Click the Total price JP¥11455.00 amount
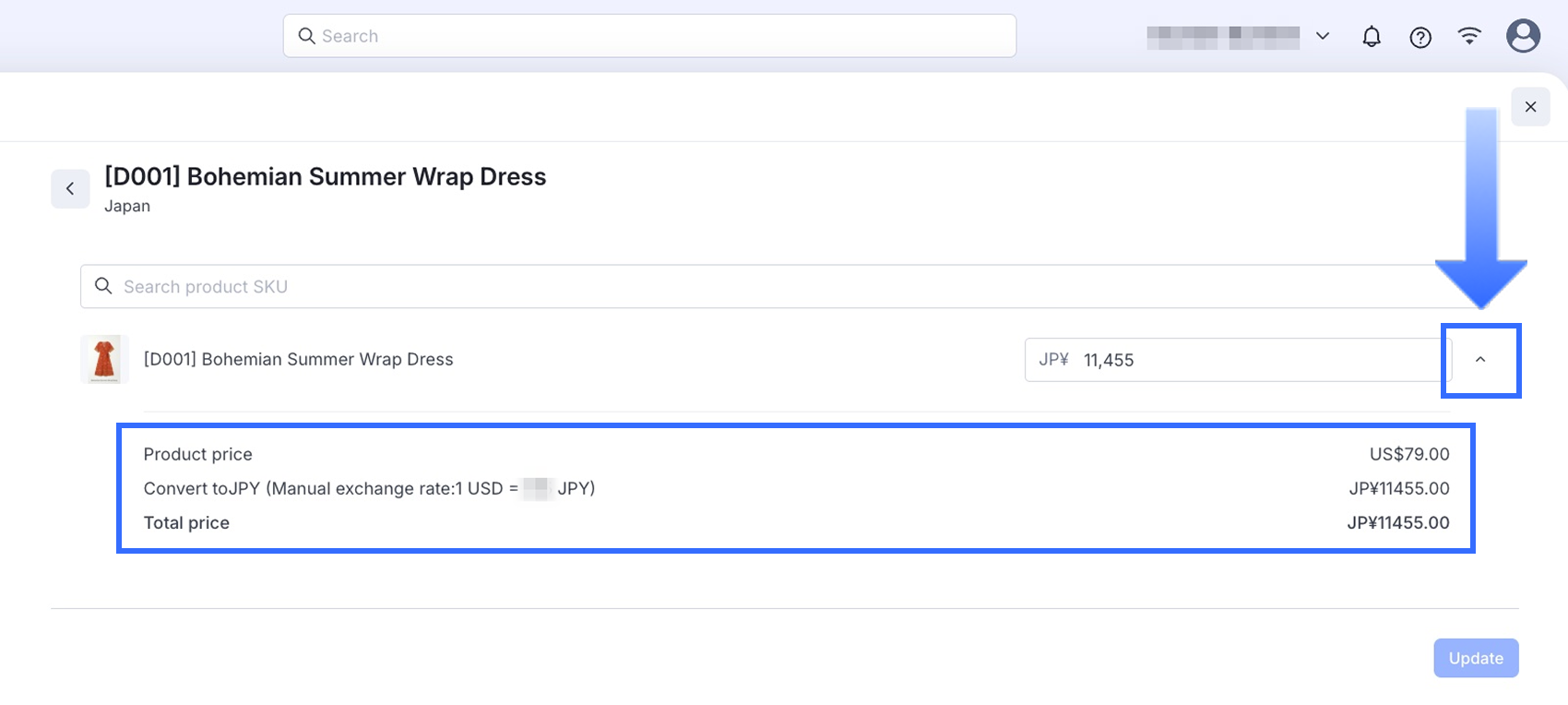This screenshot has width=1568, height=705. tap(1397, 522)
